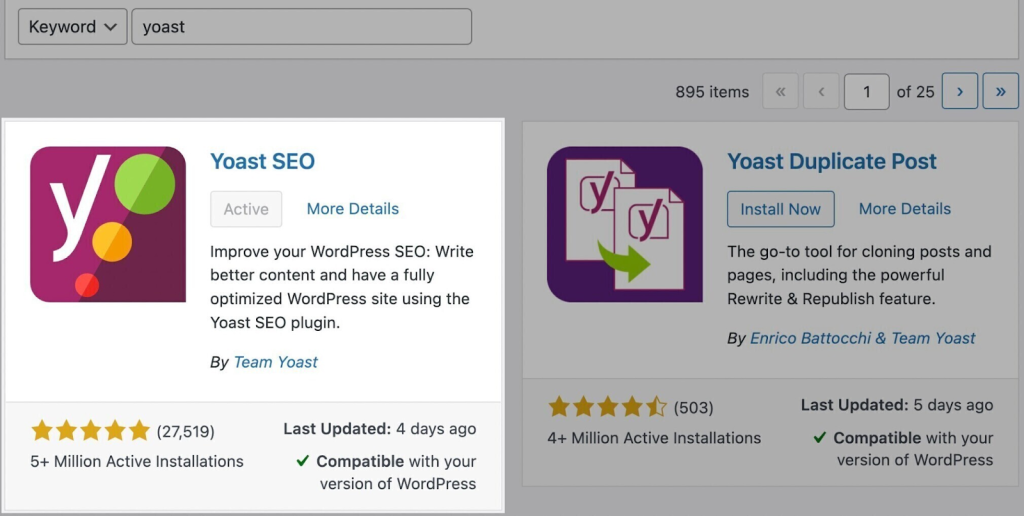Click the Yoast Duplicate Post plugin icon
Image resolution: width=1024 pixels, height=516 pixels.
click(625, 224)
